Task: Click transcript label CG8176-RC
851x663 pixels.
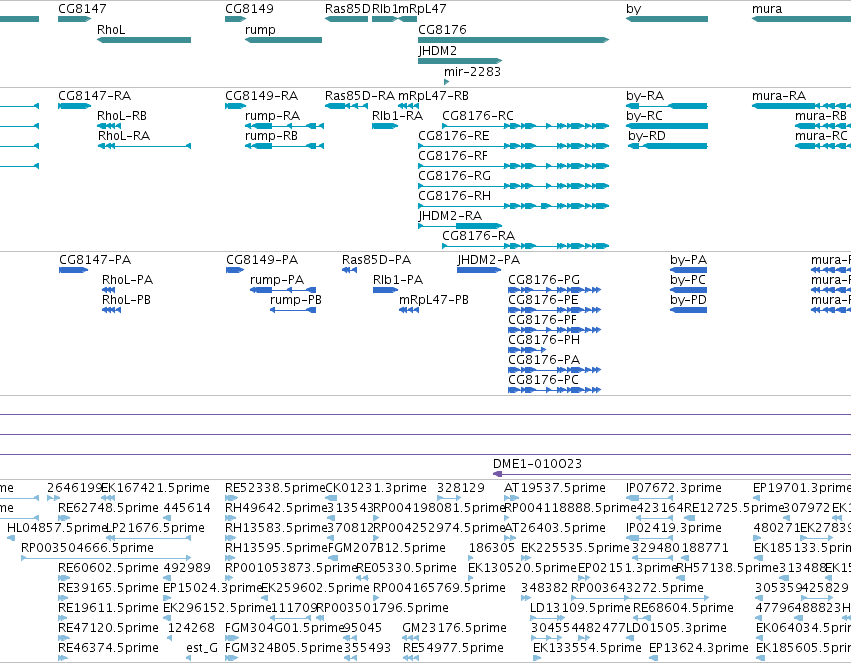Action: (x=478, y=116)
